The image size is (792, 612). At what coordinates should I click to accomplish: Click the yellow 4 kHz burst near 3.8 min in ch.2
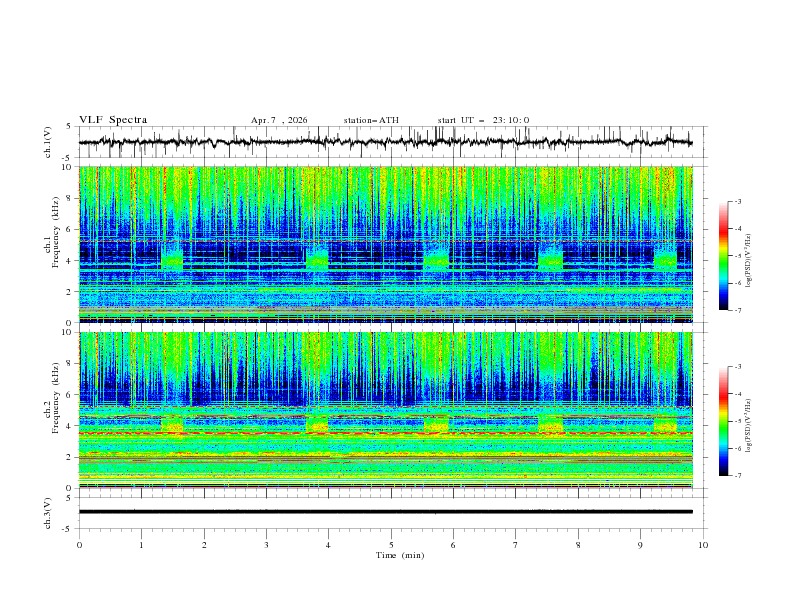click(x=317, y=425)
